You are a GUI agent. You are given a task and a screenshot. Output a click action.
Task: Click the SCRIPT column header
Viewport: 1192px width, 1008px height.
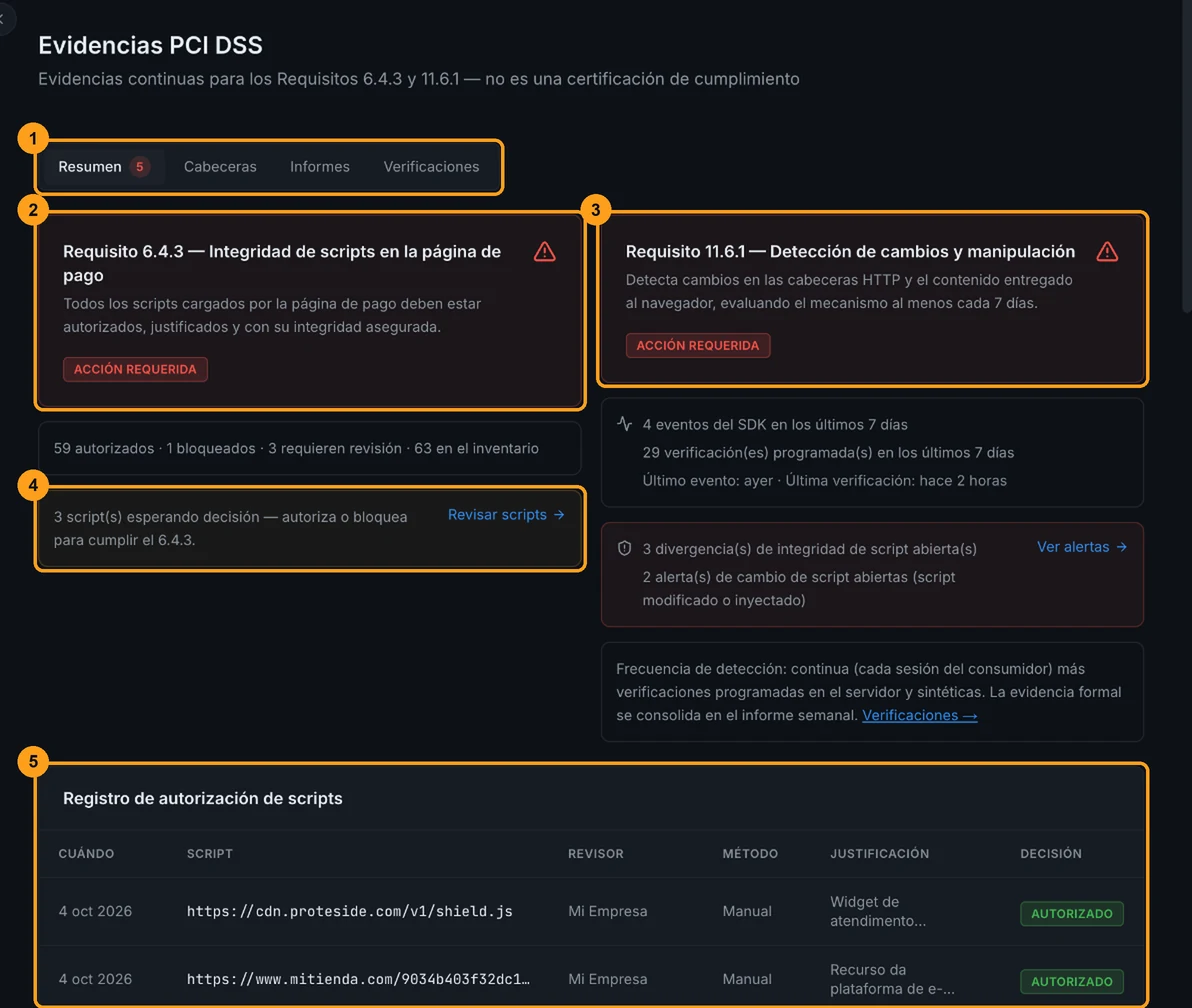point(210,854)
